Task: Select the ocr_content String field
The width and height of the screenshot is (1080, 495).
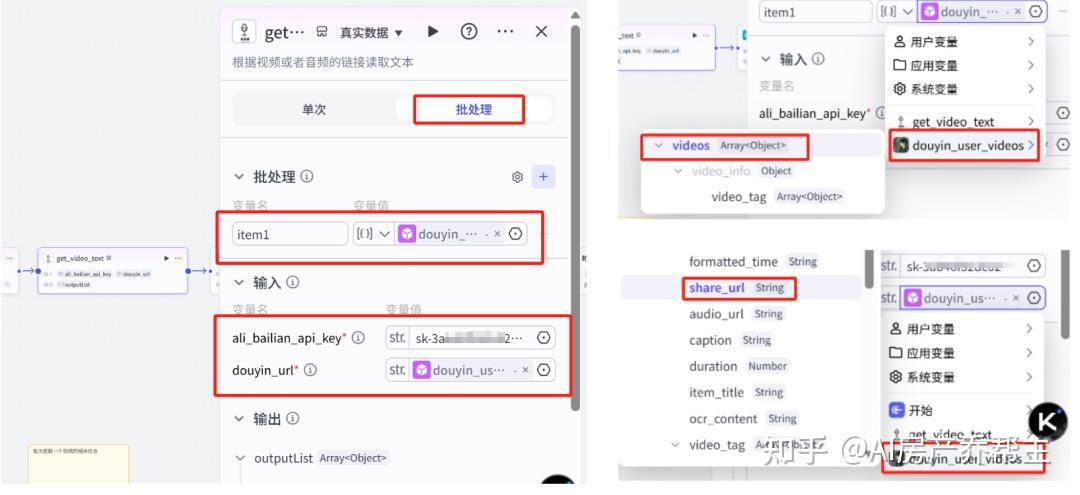Action: tap(742, 419)
